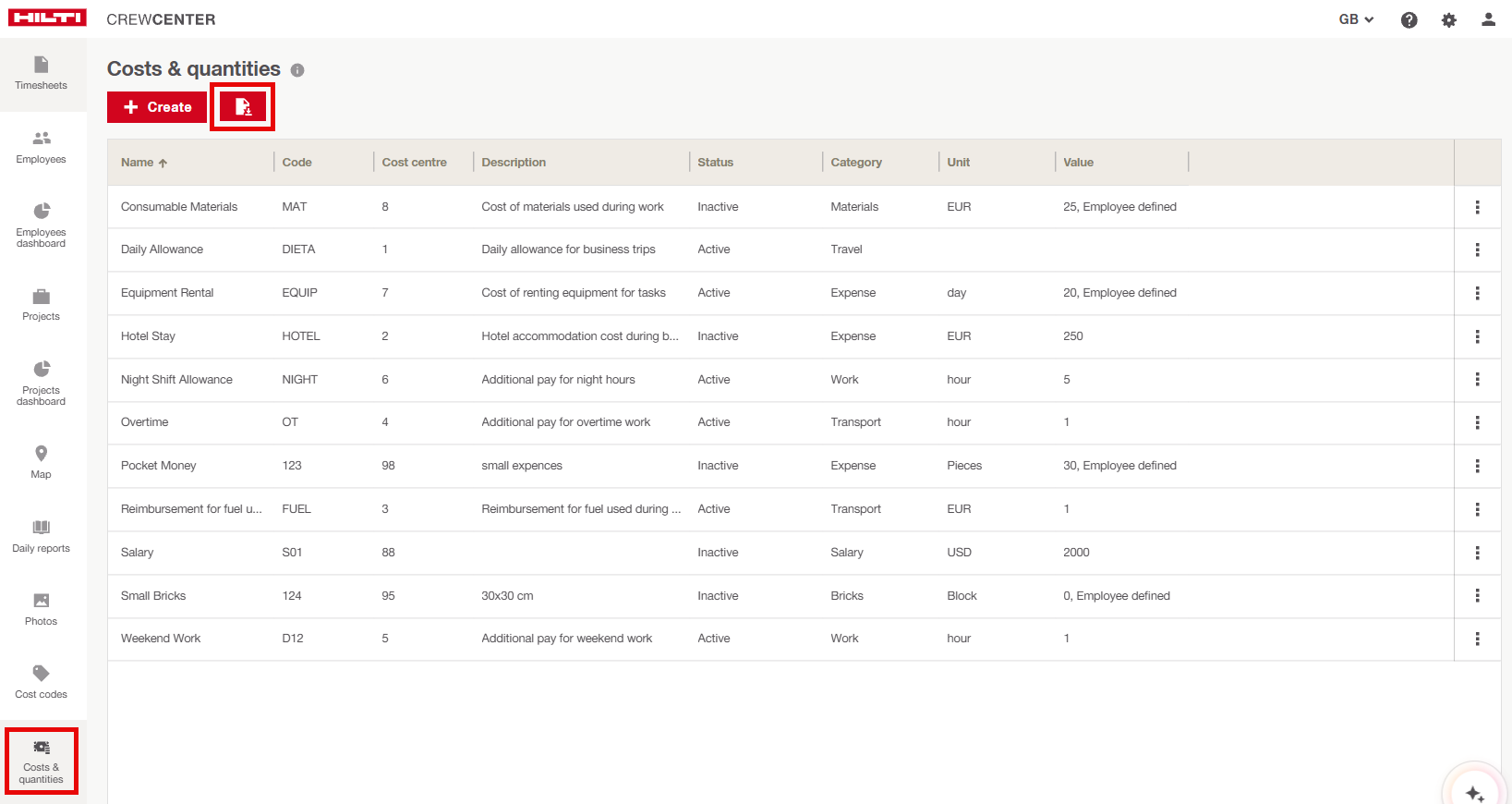Open the AI assistant sparkle button
This screenshot has height=804, width=1512.
(x=1475, y=793)
